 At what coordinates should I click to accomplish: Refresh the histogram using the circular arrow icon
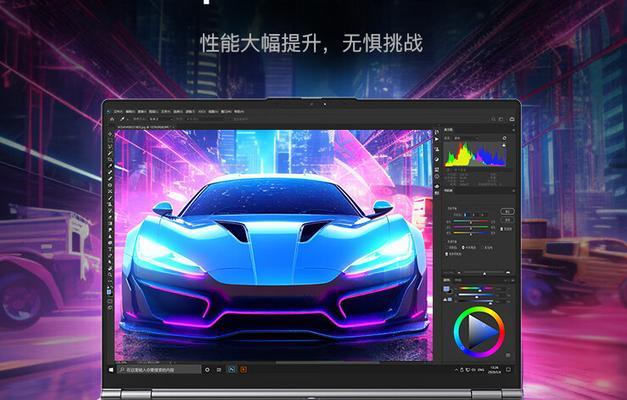click(x=504, y=138)
